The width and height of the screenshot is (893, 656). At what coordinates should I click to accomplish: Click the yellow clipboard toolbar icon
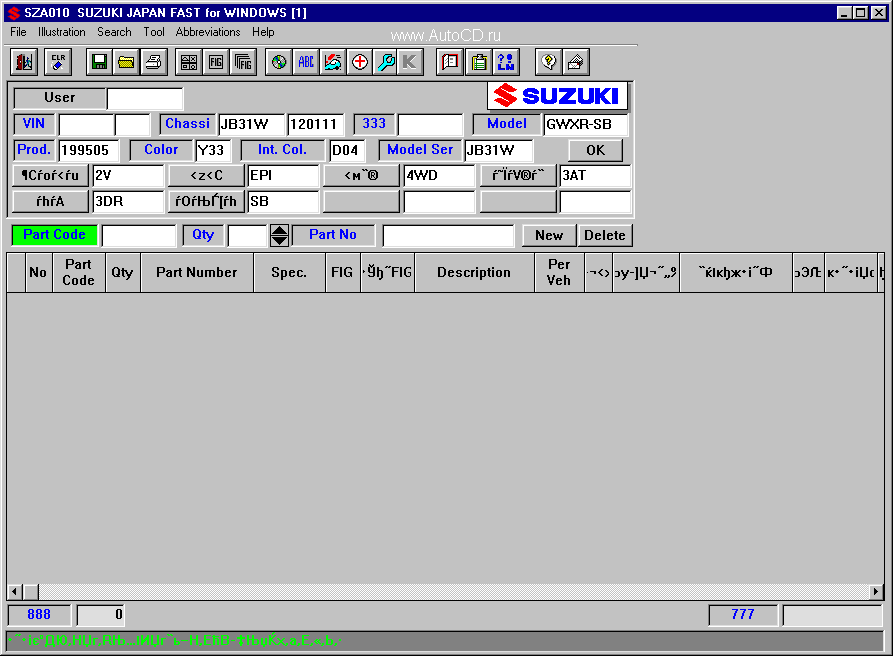pyautogui.click(x=479, y=62)
